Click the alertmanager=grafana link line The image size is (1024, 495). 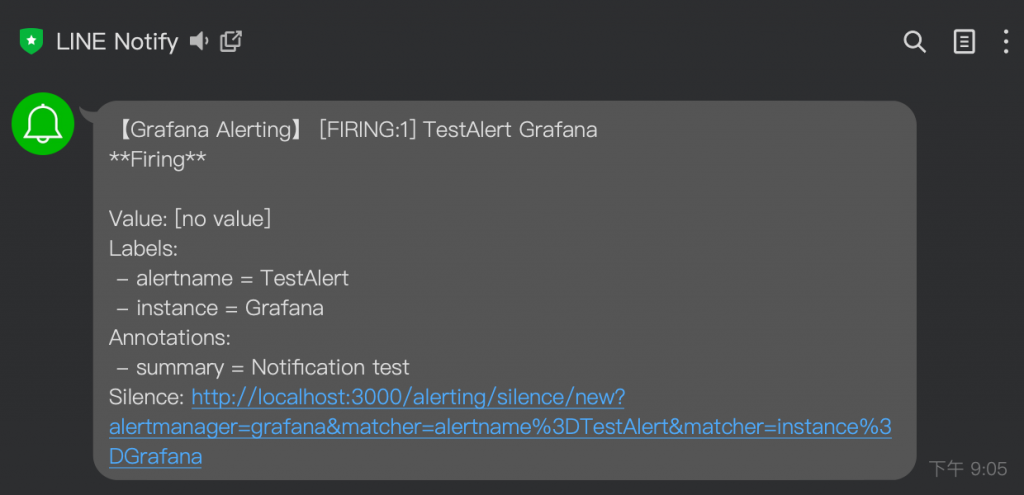tap(500, 427)
